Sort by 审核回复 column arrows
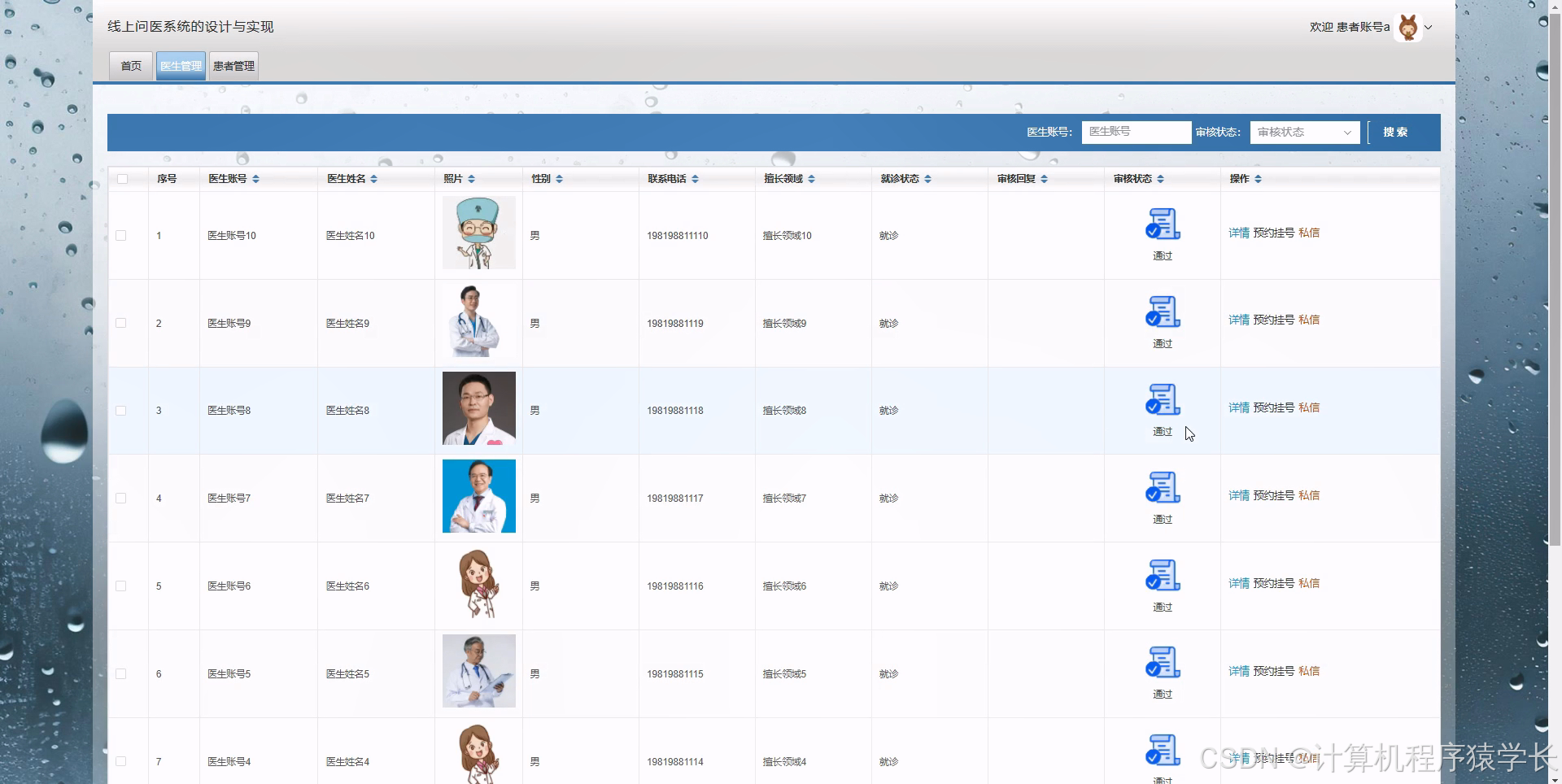The width and height of the screenshot is (1562, 784). point(1044,179)
